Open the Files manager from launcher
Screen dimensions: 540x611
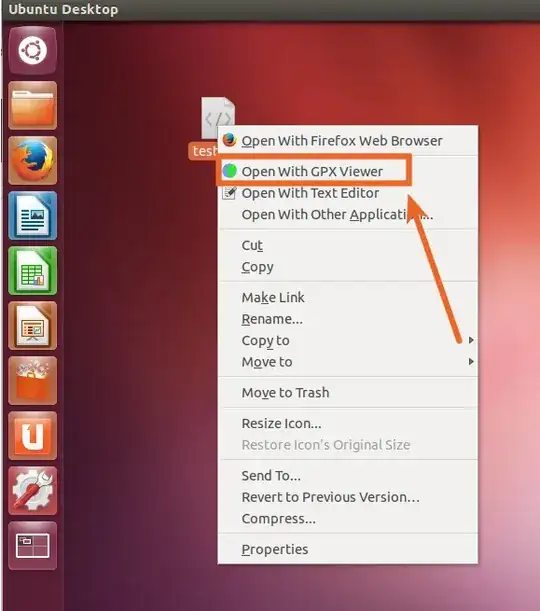(33, 105)
